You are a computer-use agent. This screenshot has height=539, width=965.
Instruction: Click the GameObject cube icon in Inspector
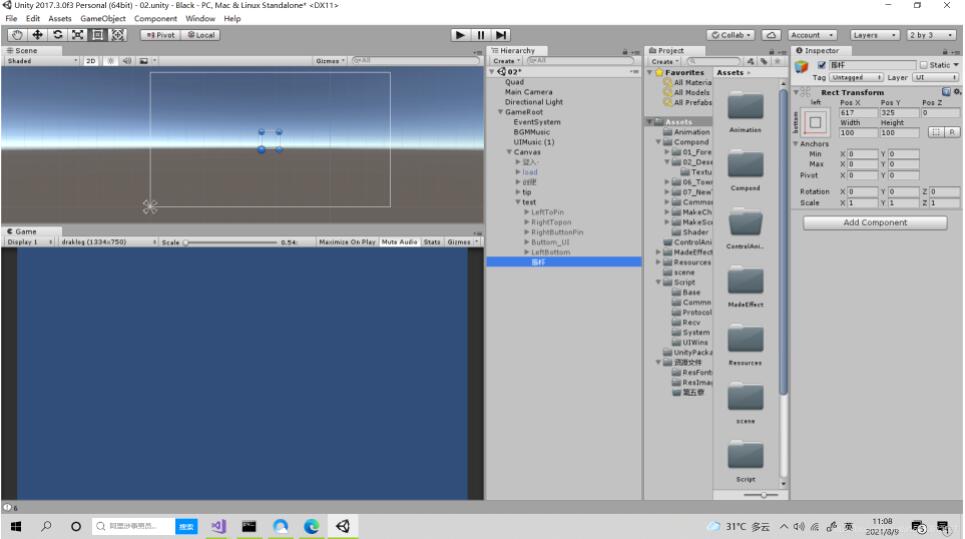(x=801, y=66)
